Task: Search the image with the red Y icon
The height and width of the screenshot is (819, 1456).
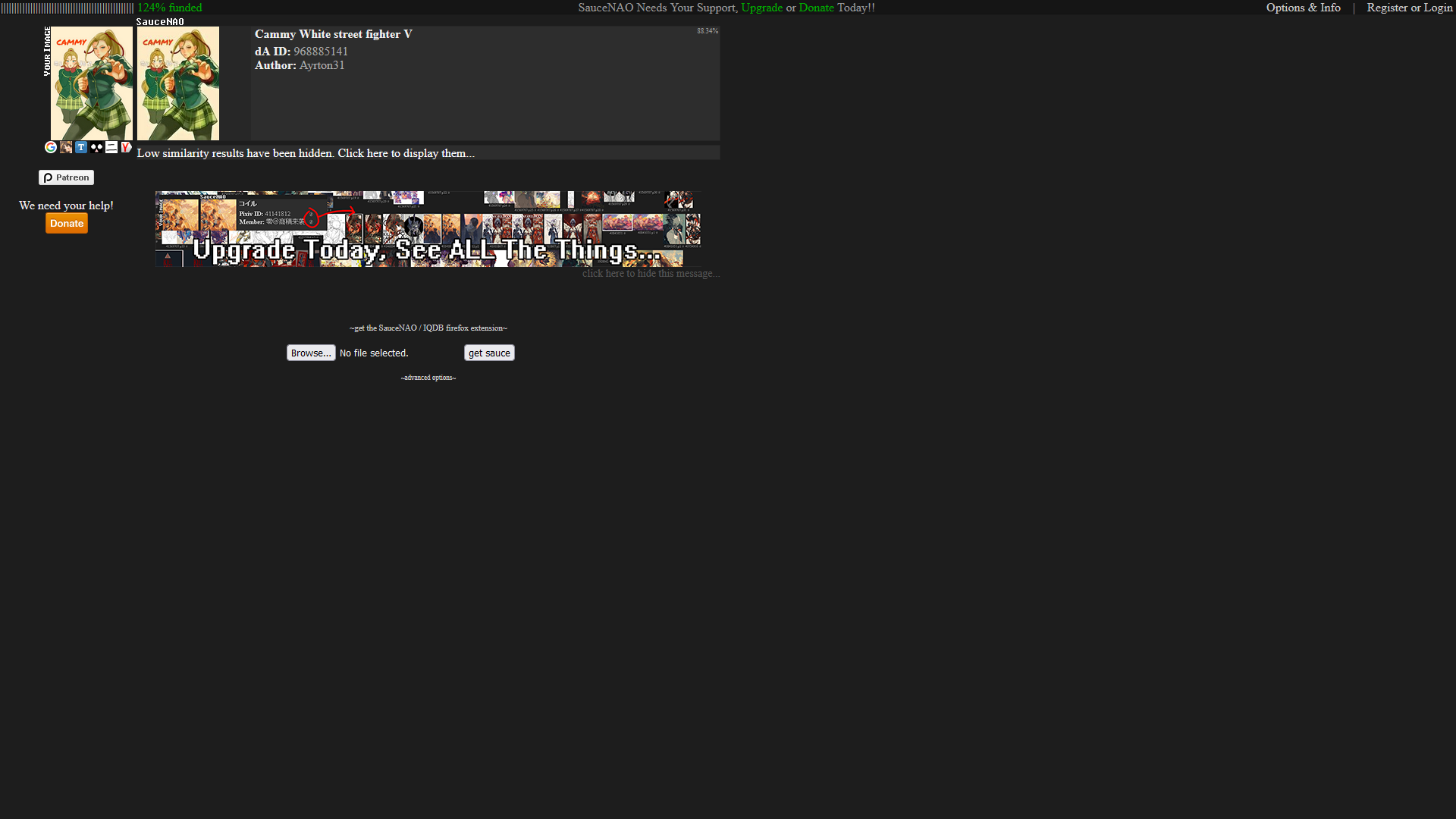Action: pyautogui.click(x=127, y=147)
